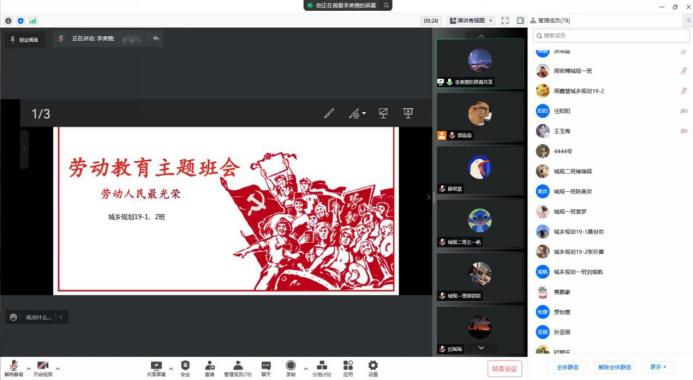
Task: Toggle the microphone mute button
Action: pyautogui.click(x=14, y=368)
